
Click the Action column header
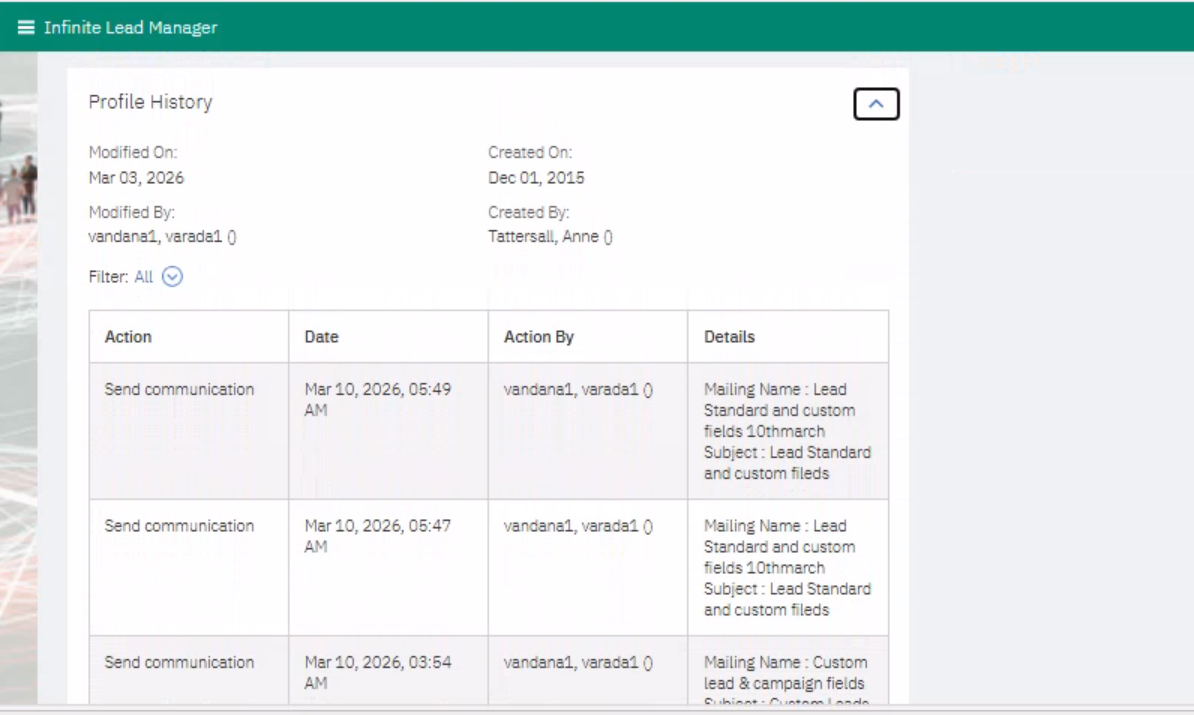(128, 337)
